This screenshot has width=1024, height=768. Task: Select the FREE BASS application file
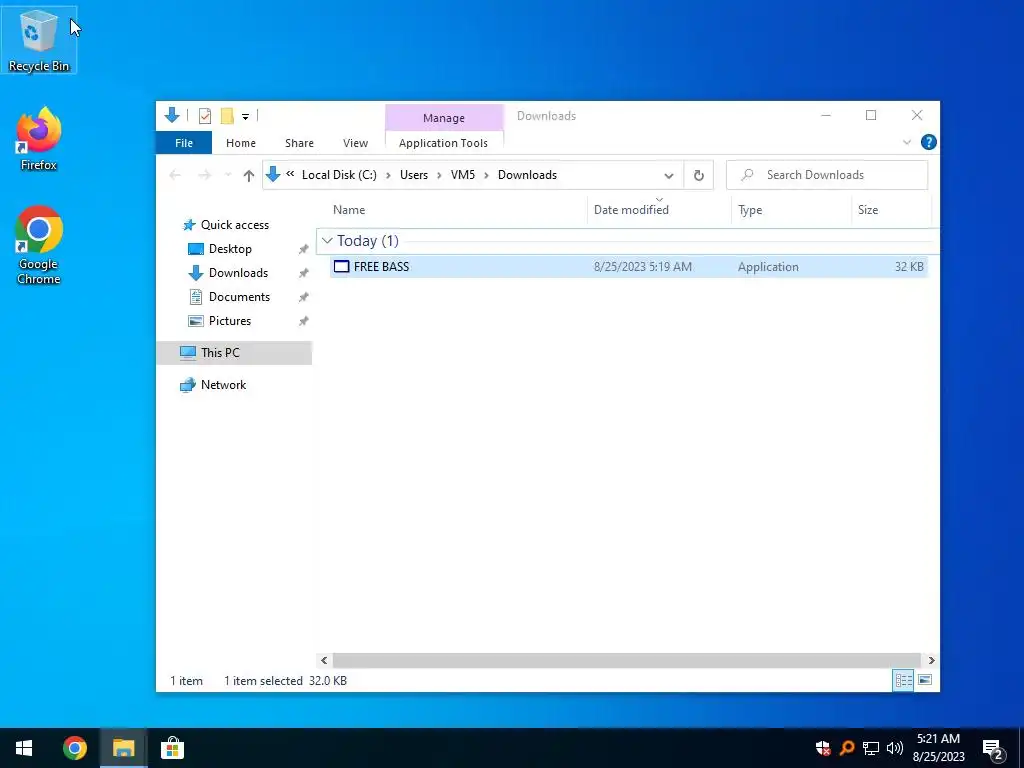(x=628, y=266)
